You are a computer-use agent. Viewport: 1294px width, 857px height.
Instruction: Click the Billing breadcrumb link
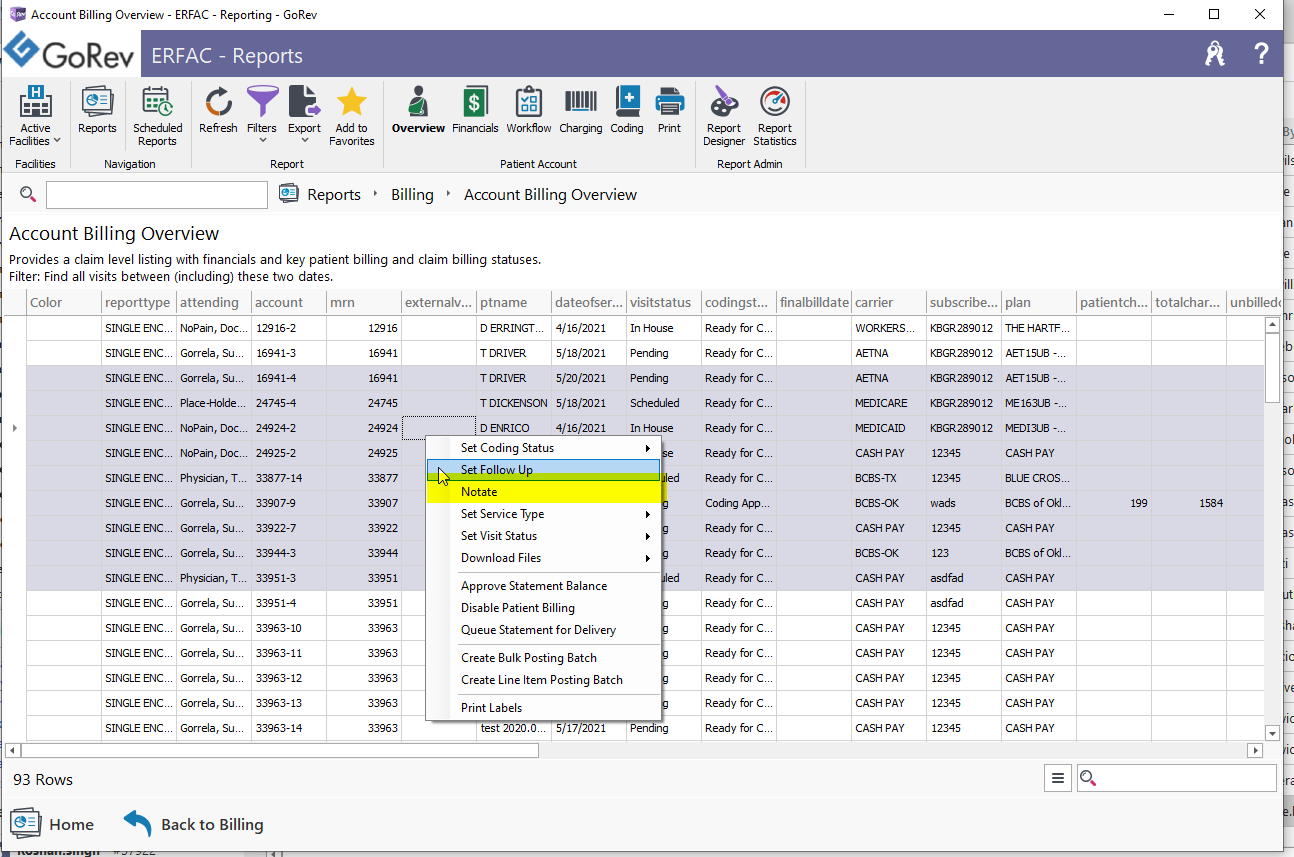pos(412,195)
